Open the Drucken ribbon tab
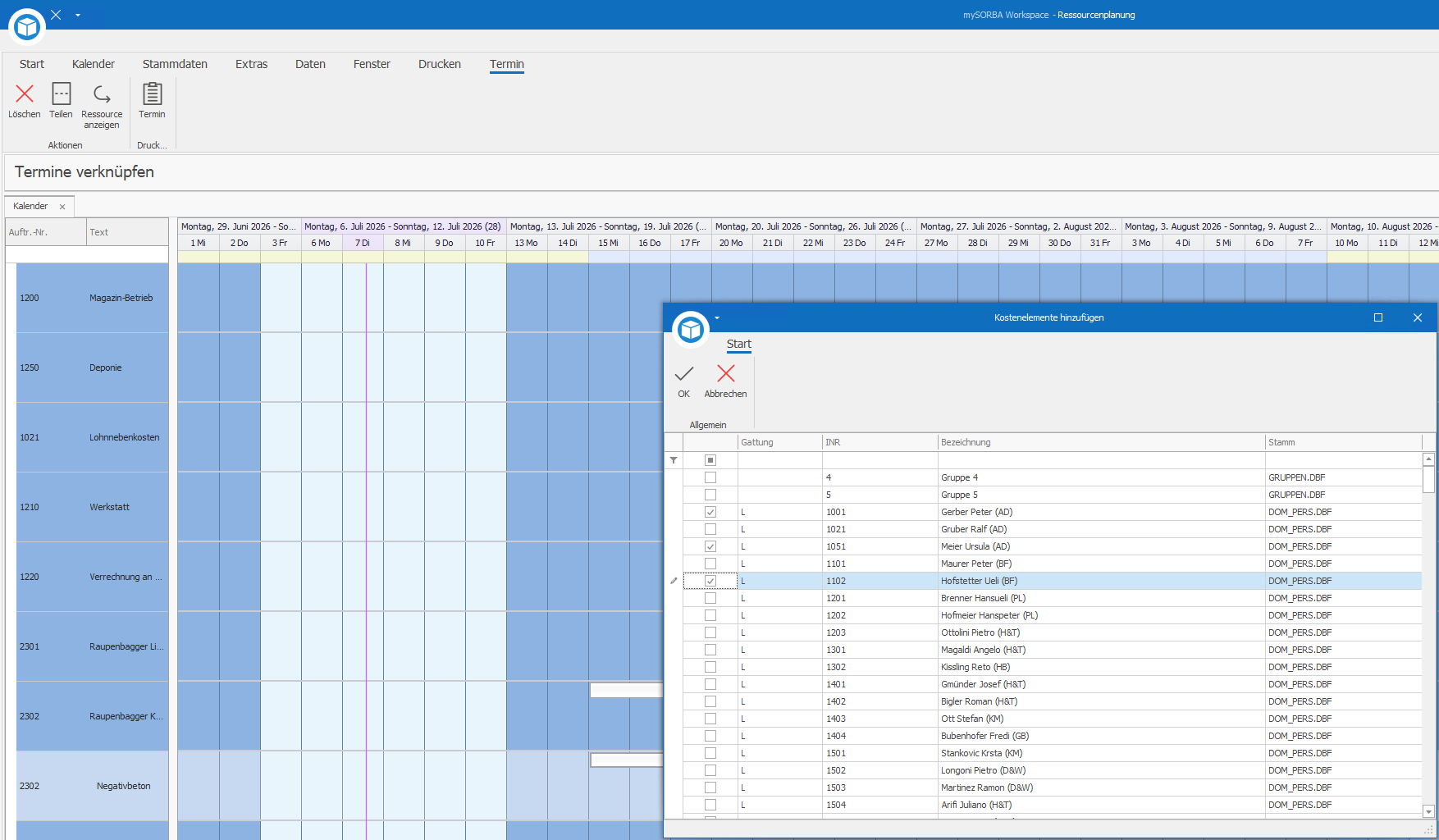Viewport: 1439px width, 840px height. [x=440, y=64]
